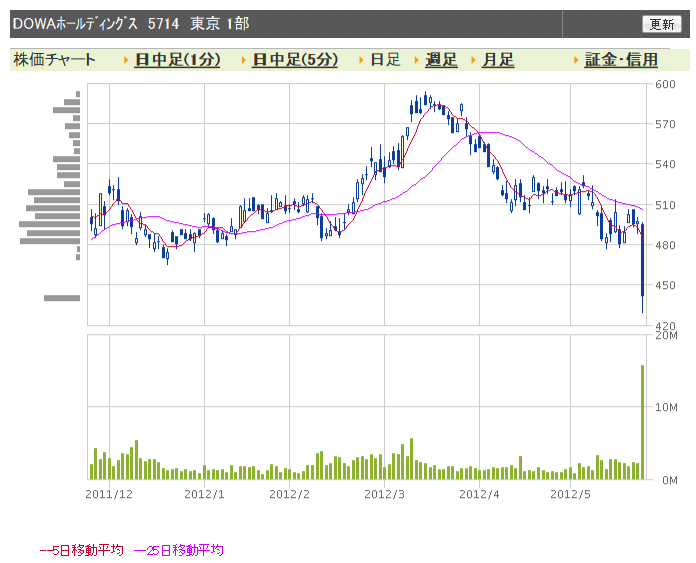Click the 600 price axis label
Screen dimensions: 696x563
[x=665, y=84]
